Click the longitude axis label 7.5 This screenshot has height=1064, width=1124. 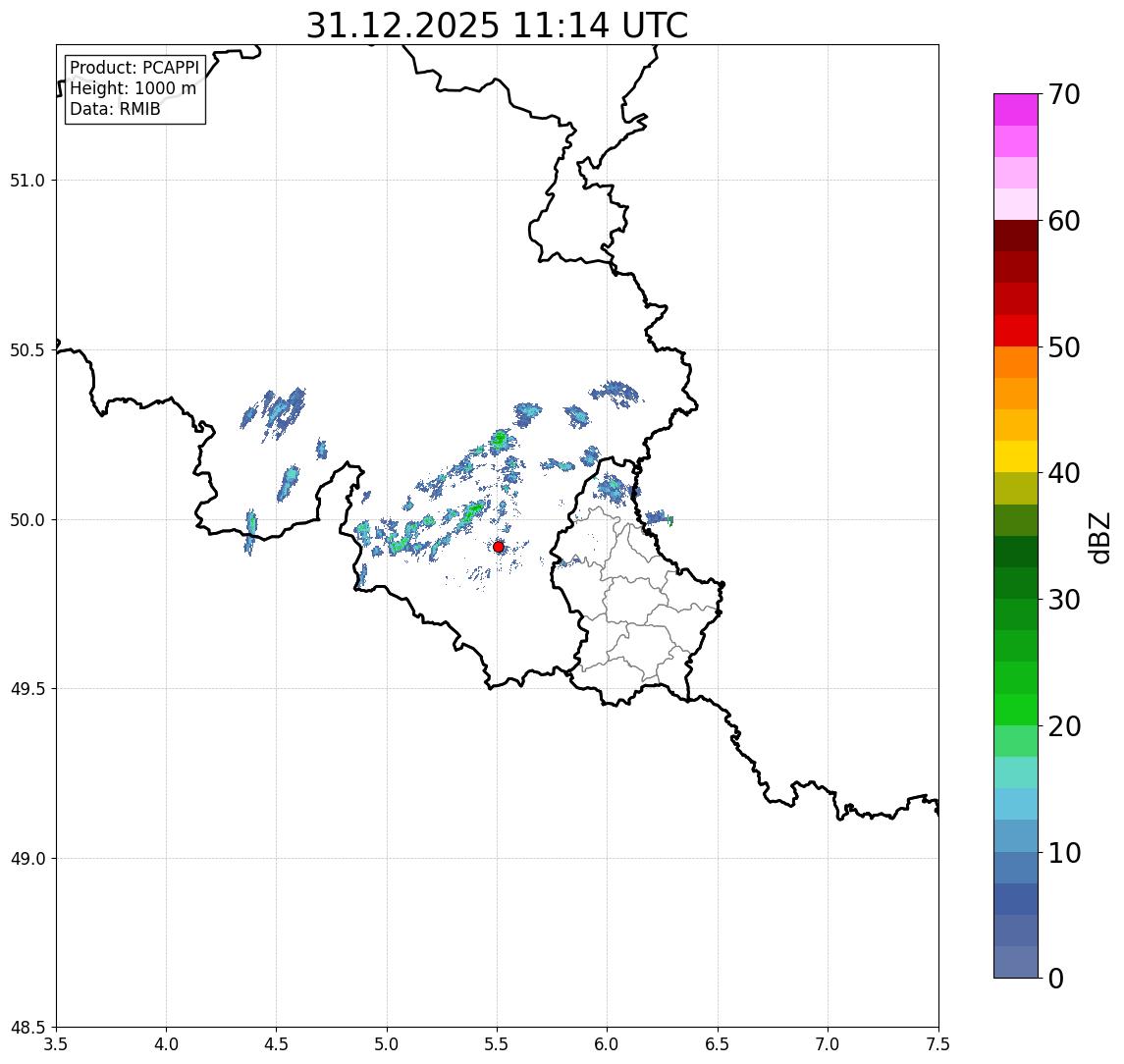coord(938,1044)
